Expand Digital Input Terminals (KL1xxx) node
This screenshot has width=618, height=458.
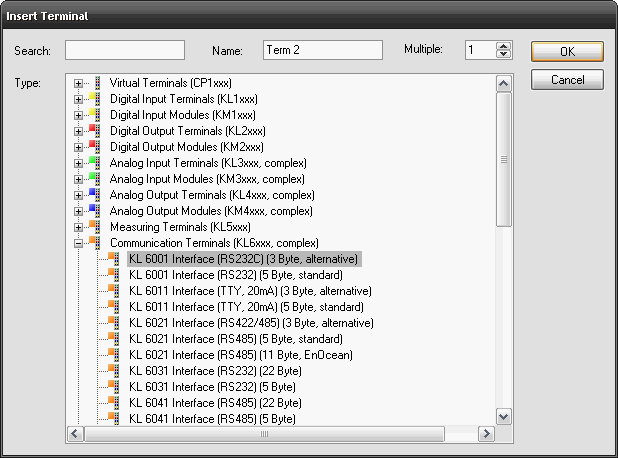click(x=78, y=99)
